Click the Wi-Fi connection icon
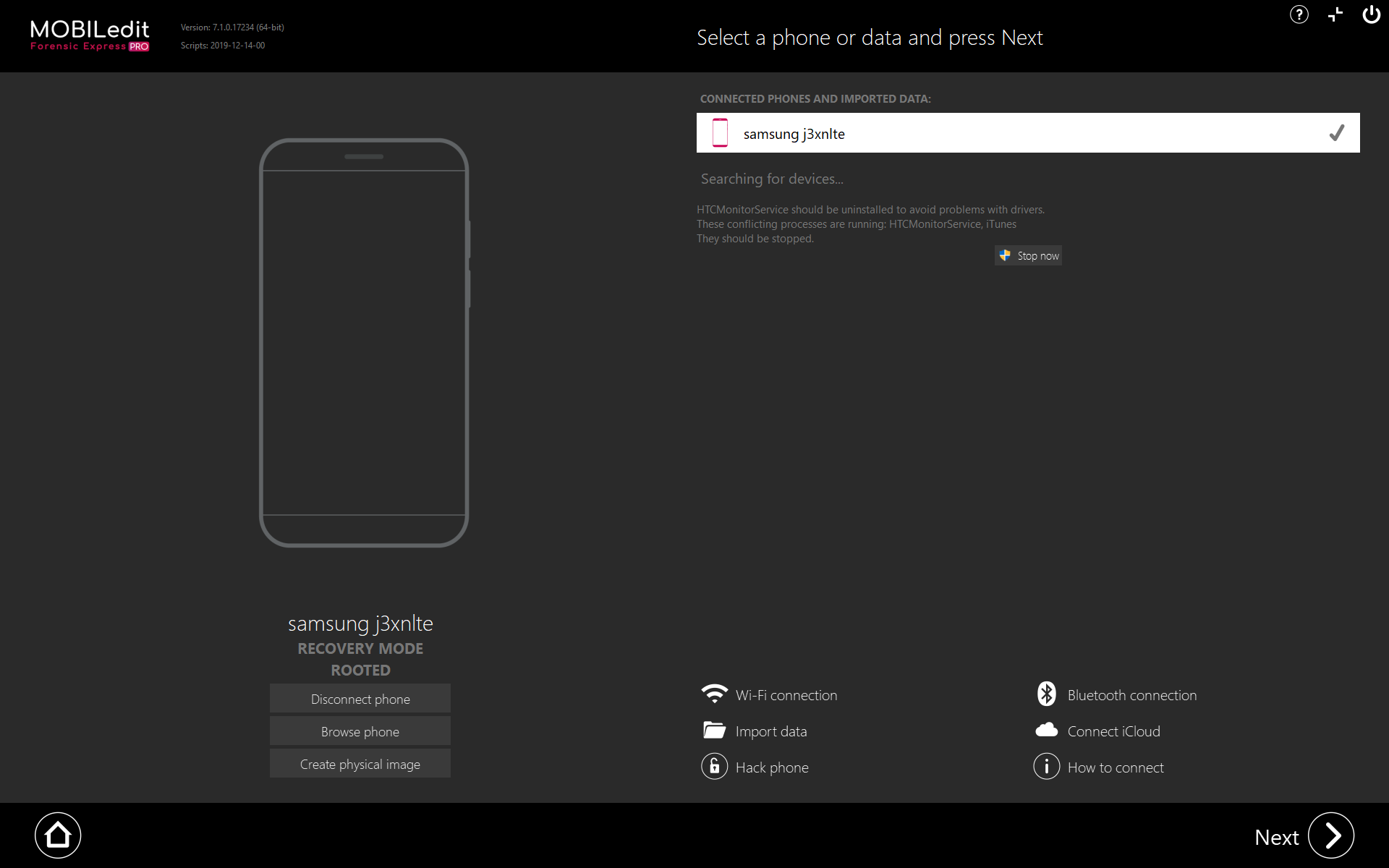This screenshot has height=868, width=1389. click(714, 694)
